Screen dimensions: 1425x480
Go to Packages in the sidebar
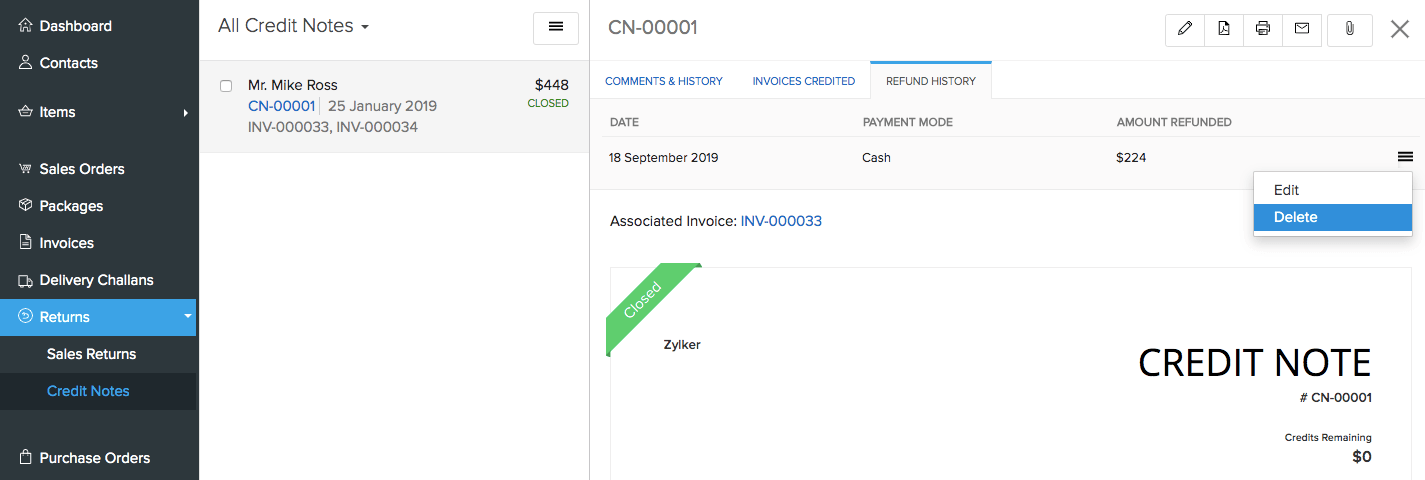pos(71,206)
